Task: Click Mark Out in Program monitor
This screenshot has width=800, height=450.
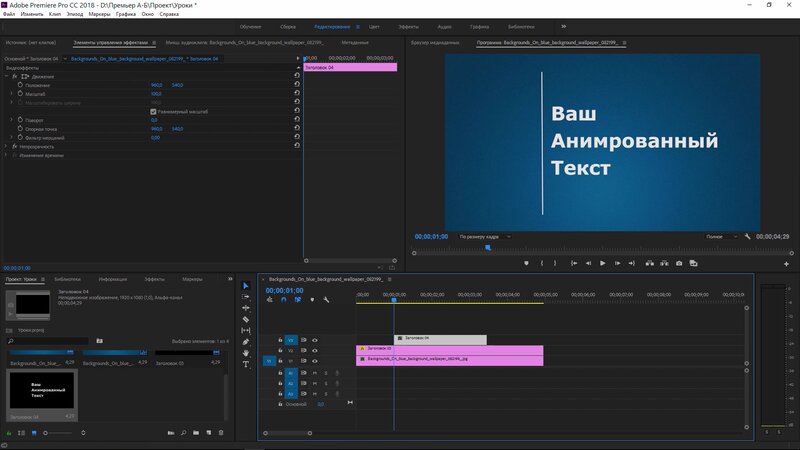Action: [x=555, y=263]
